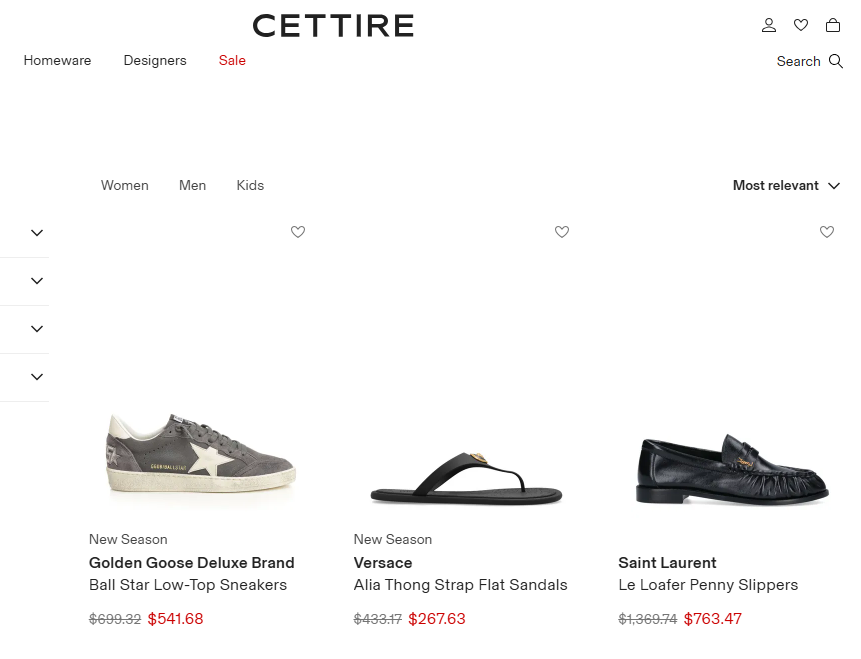Select the Kids category tab
861x659 pixels.
[x=250, y=186]
